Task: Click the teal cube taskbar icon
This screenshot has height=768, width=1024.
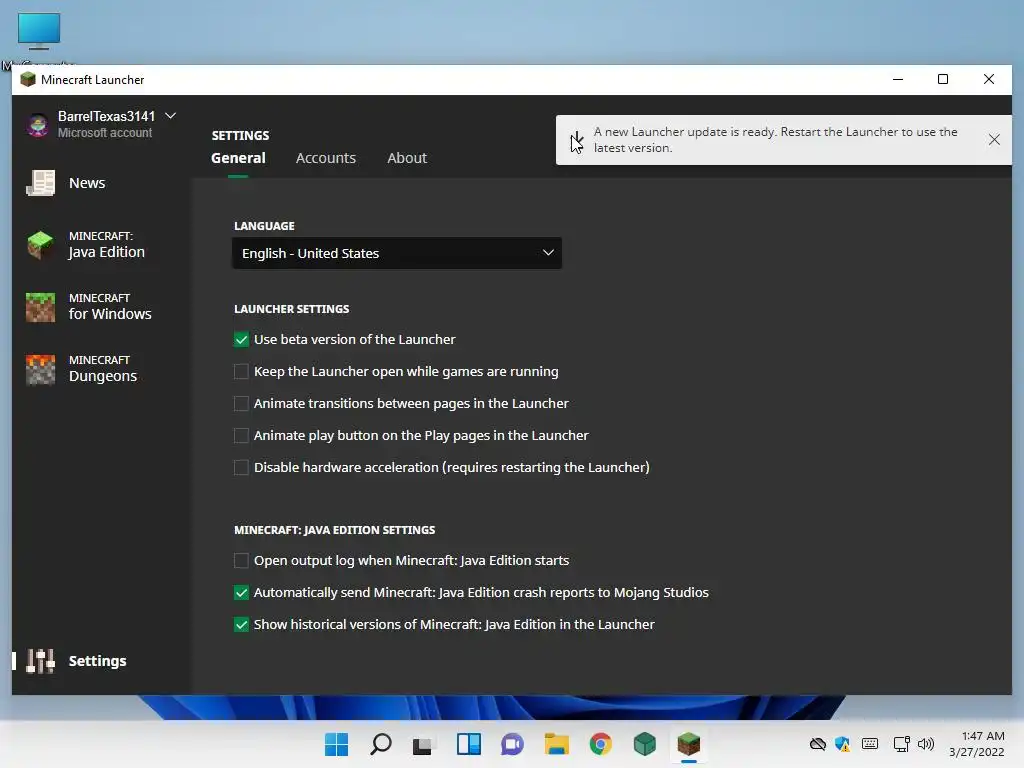Action: click(x=645, y=744)
